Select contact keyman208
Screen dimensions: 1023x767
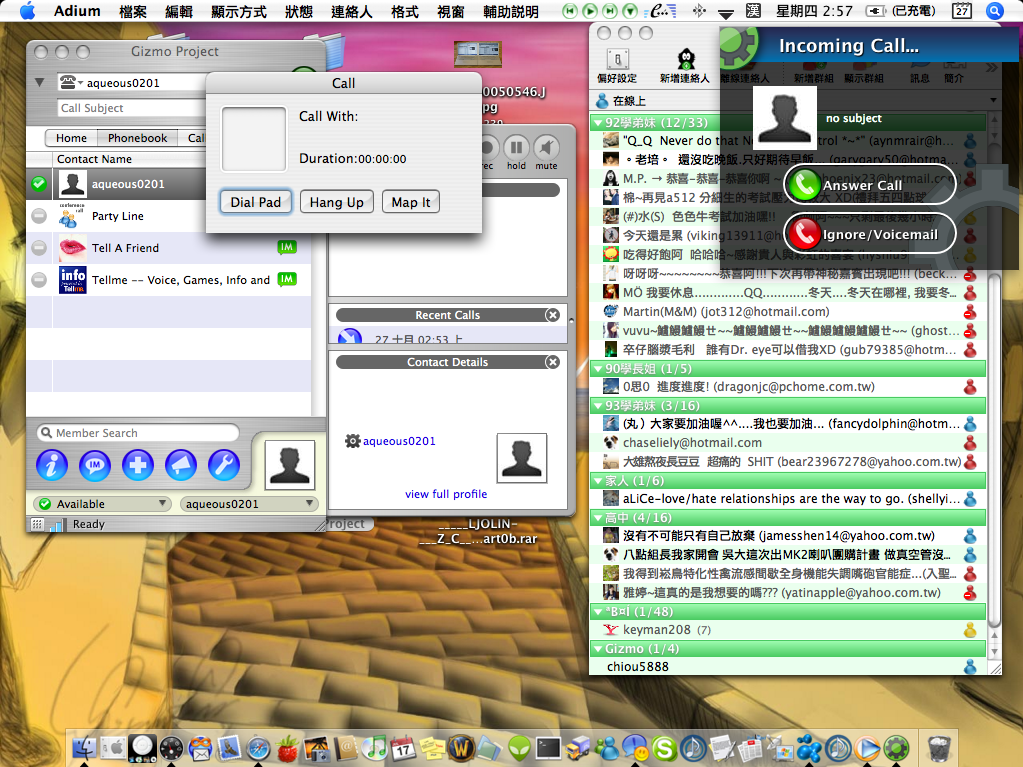coord(787,629)
